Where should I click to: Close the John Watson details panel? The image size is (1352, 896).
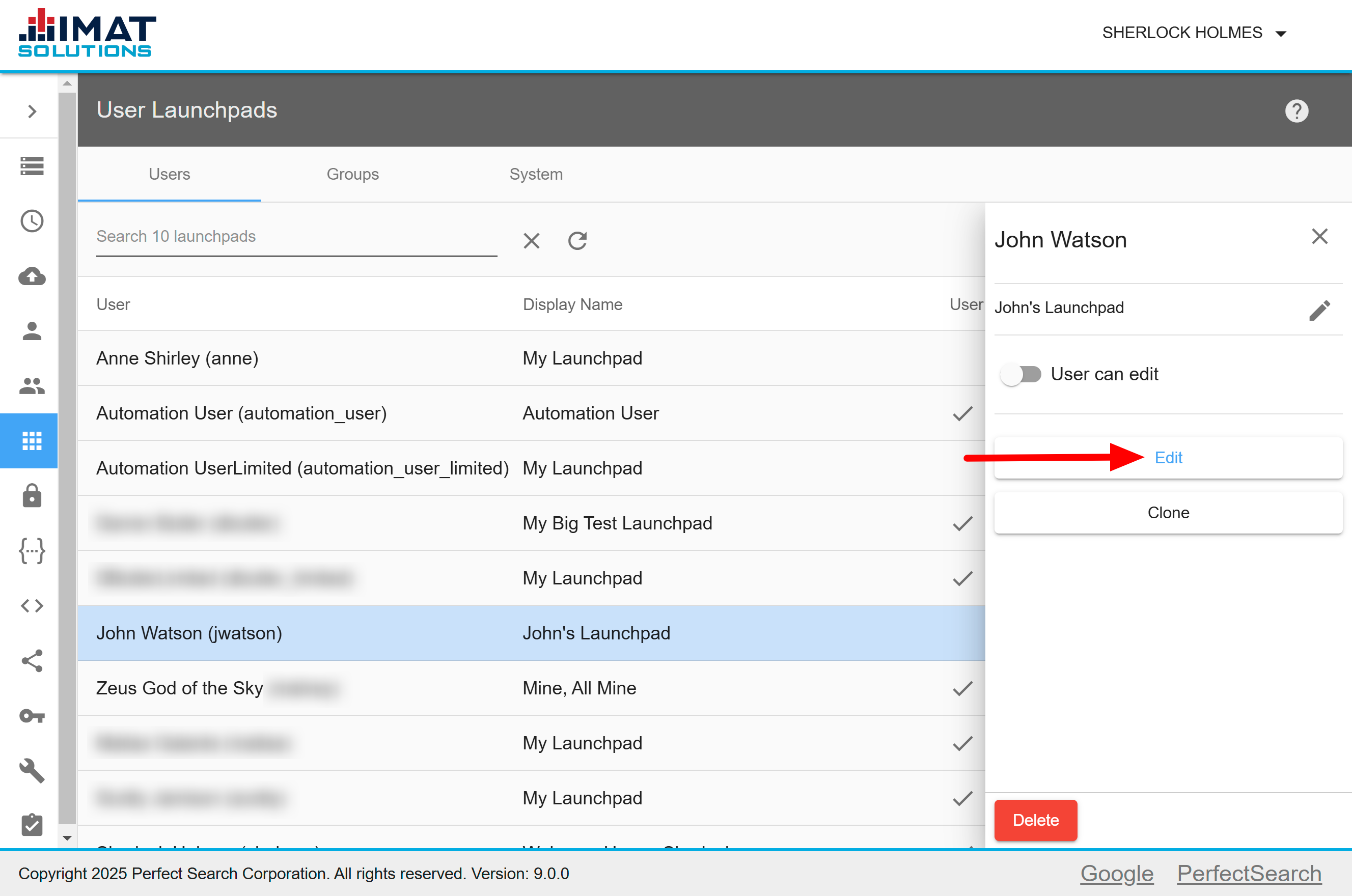coord(1319,236)
